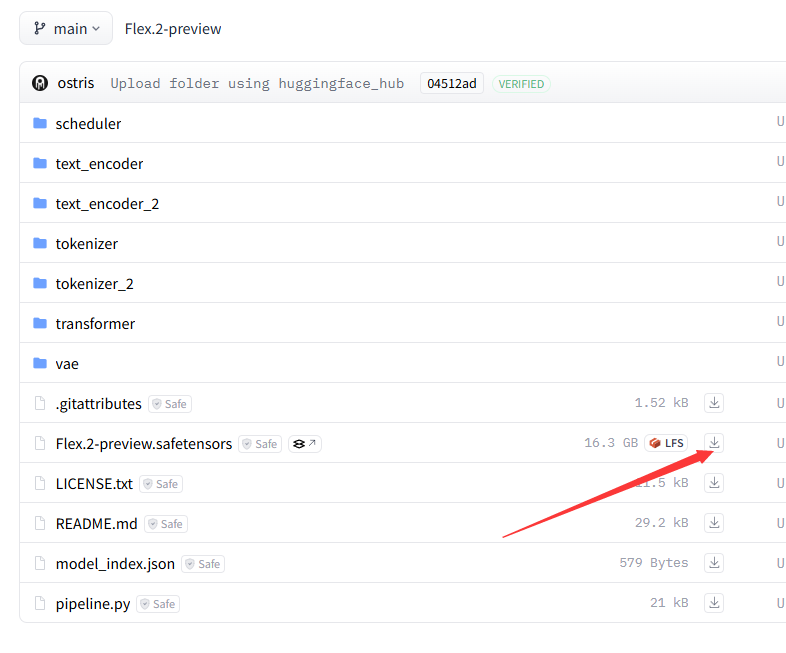Download the Flex.2-preview.safetensors file
Screen dimensions: 786x653
pos(714,443)
